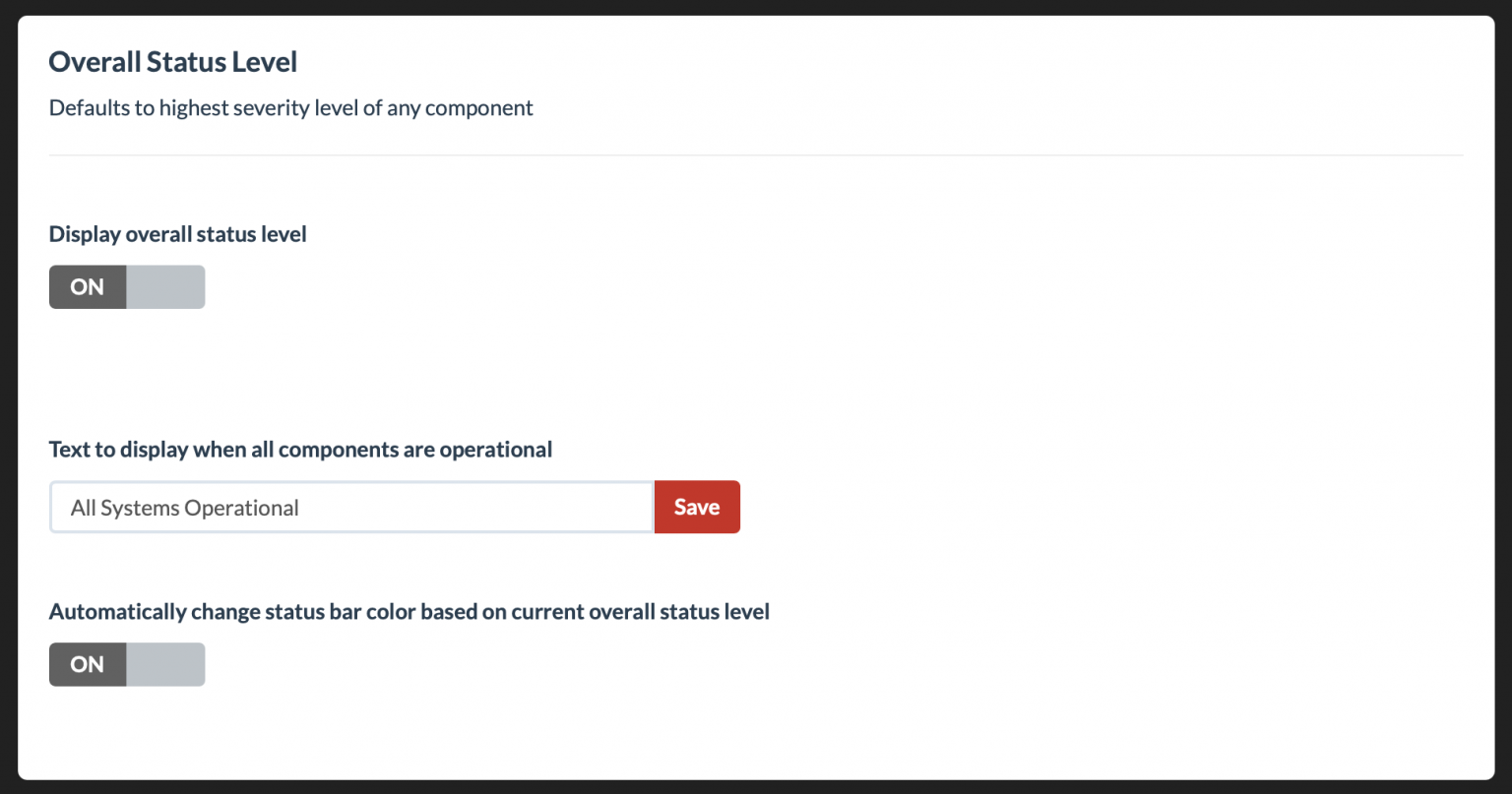Click the Overall Status Level heading
The image size is (1512, 794).
pyautogui.click(x=172, y=61)
